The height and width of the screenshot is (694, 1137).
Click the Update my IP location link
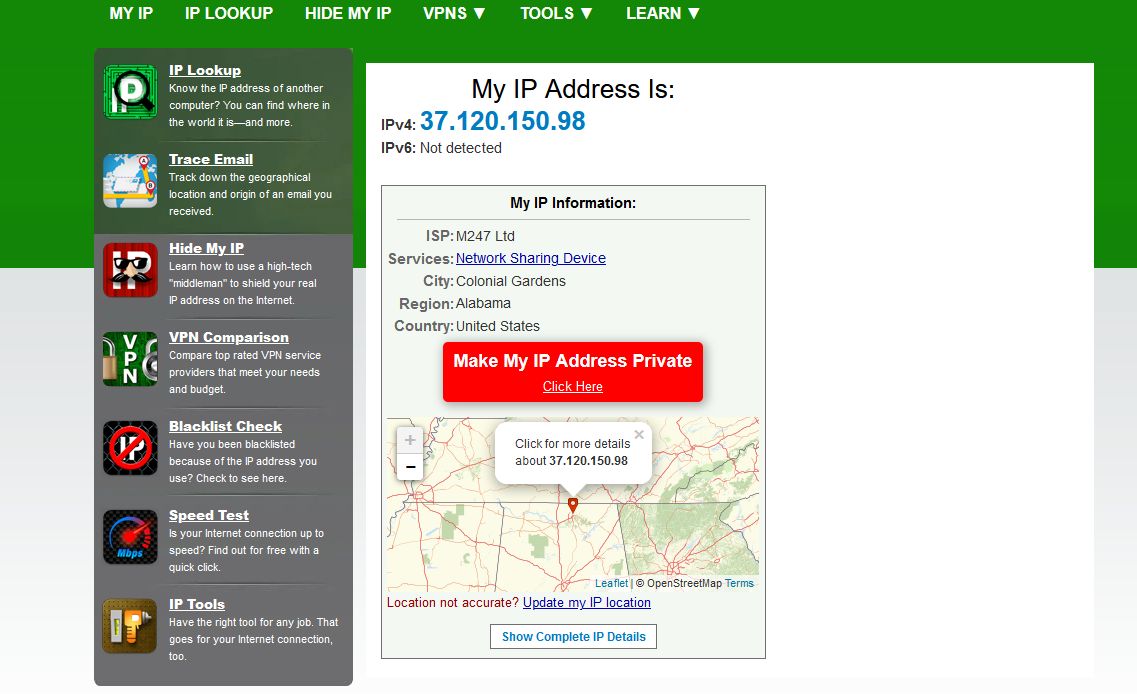click(586, 603)
